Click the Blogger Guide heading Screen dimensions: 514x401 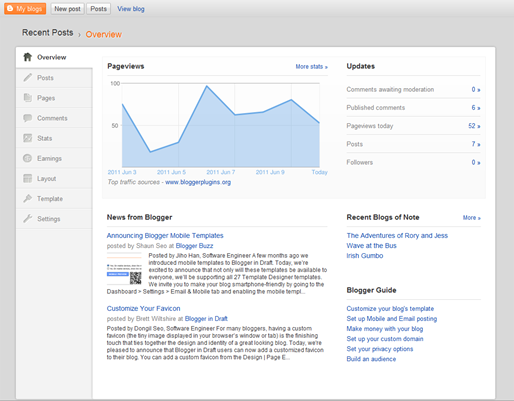pyautogui.click(x=371, y=290)
